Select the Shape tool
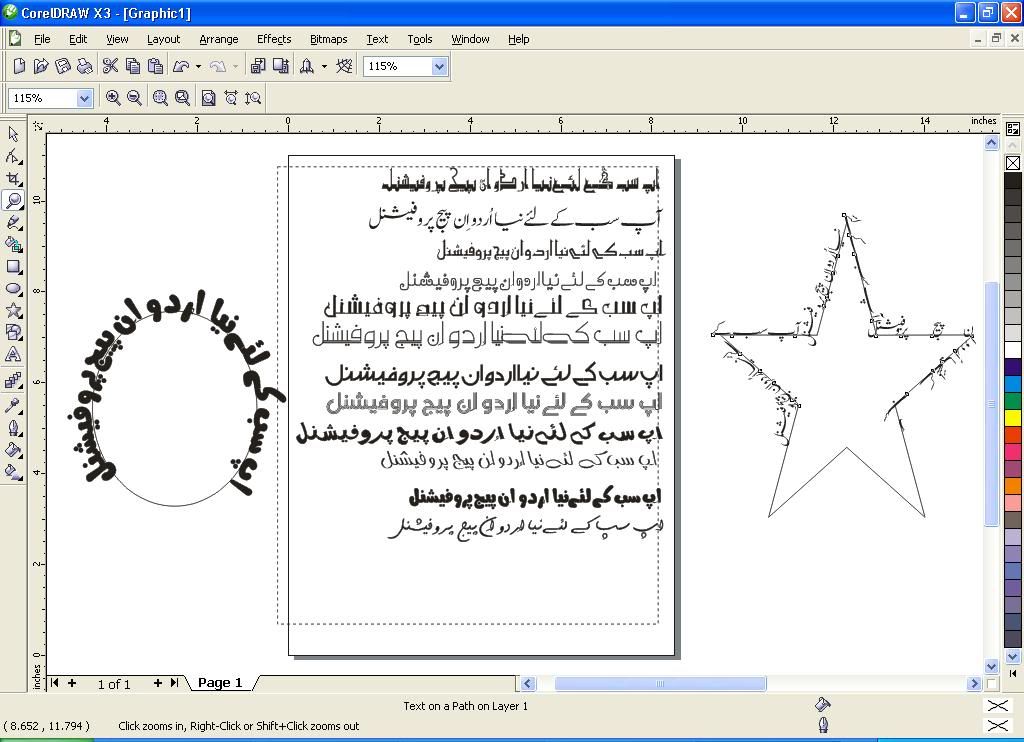Screen dimensions: 1024x742 (13, 156)
